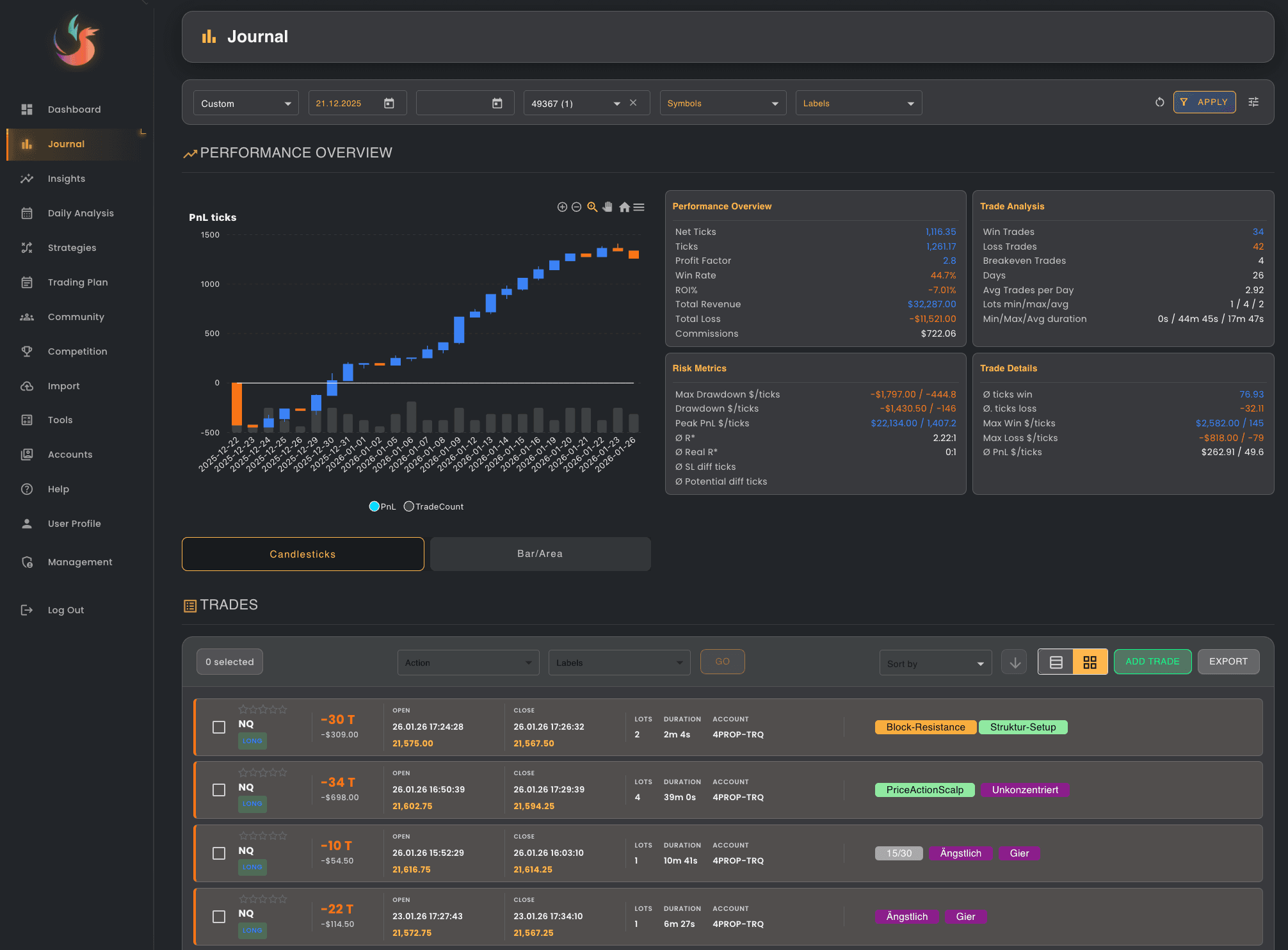Image resolution: width=1288 pixels, height=950 pixels.
Task: Open calendar picker for empty end date
Action: [497, 103]
